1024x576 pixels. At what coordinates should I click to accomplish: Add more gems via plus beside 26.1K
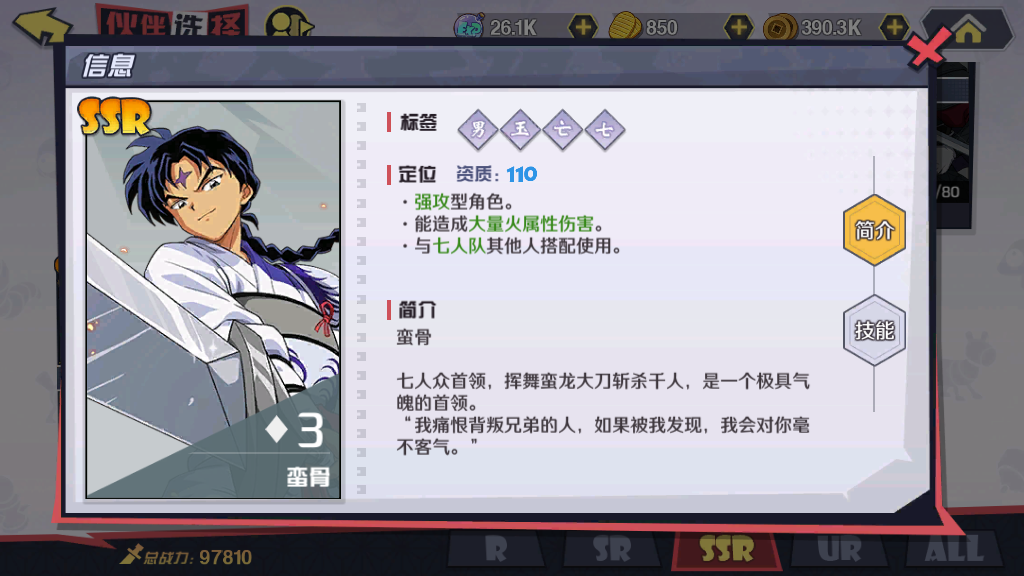click(x=583, y=27)
